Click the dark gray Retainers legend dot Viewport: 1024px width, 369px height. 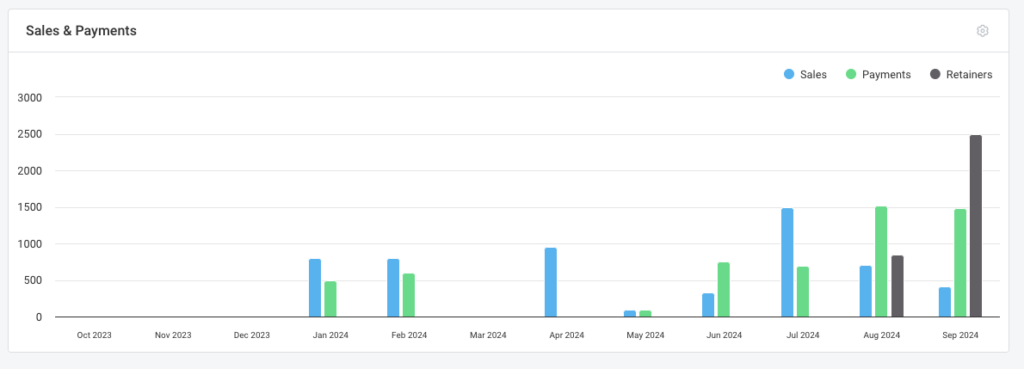click(935, 74)
